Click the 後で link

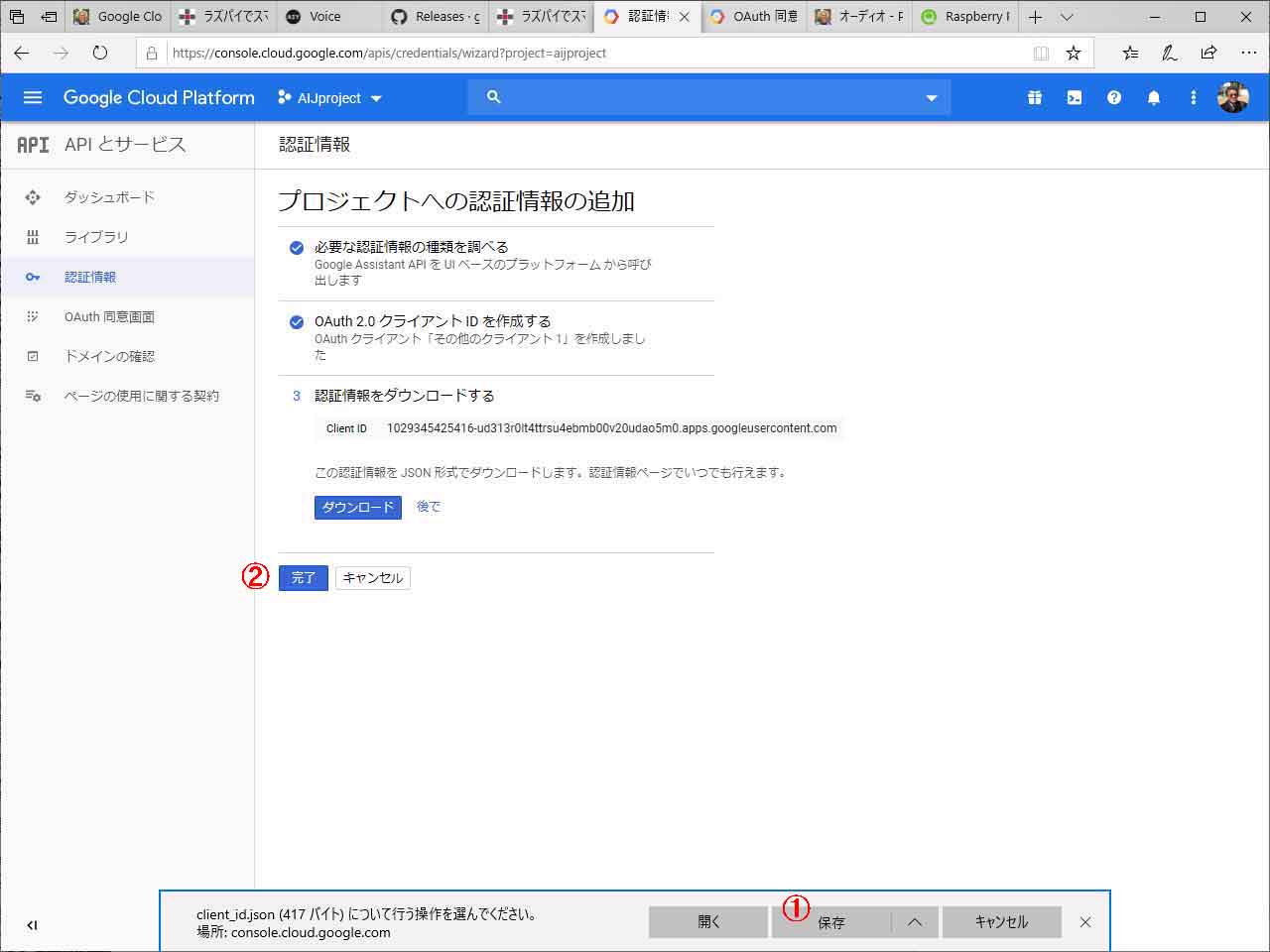[428, 507]
